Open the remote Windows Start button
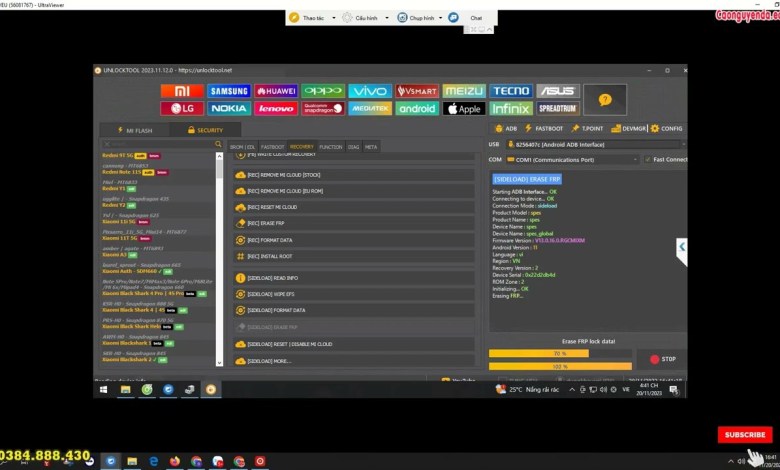 coord(103,390)
